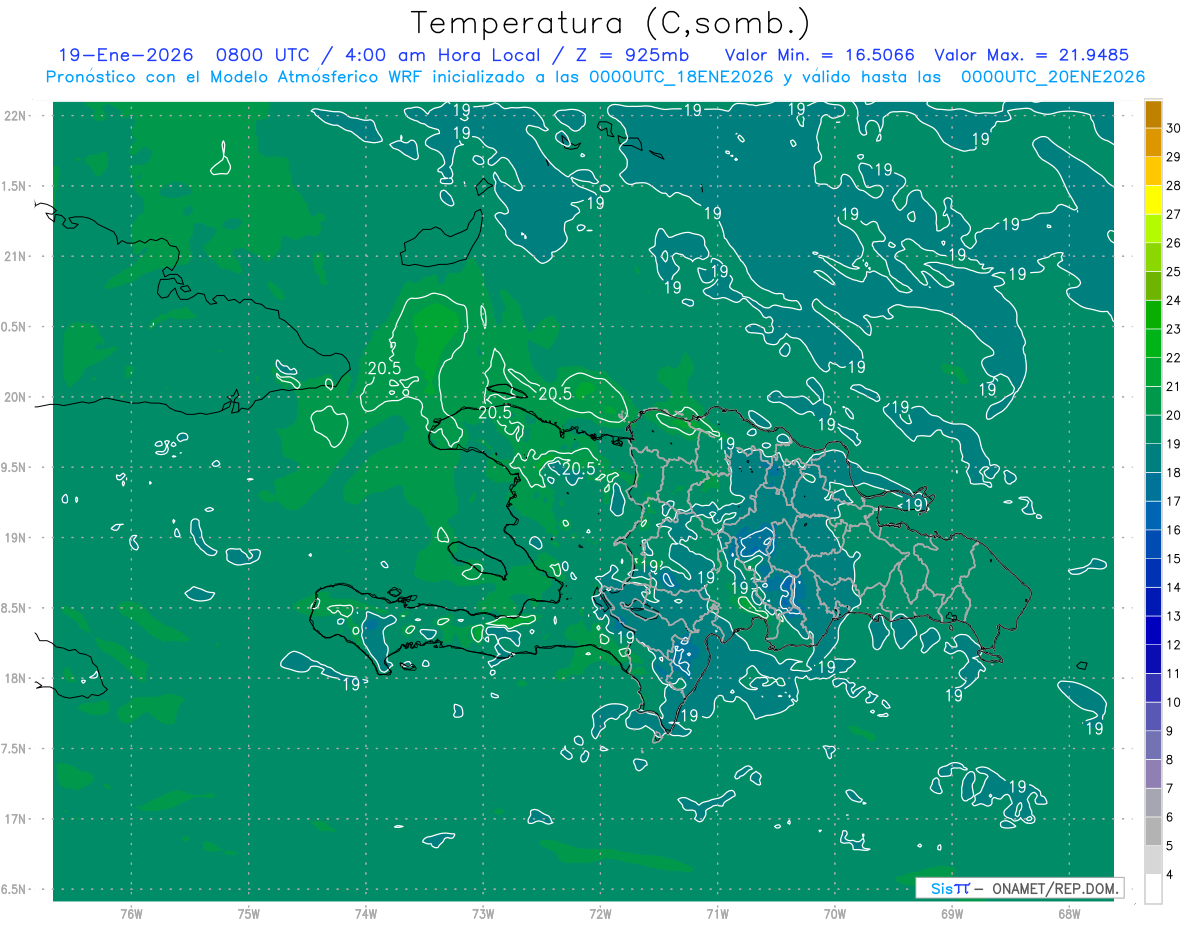This screenshot has width=1200, height=927.
Task: Click the "68W" longitude axis label
Action: pos(1069,914)
